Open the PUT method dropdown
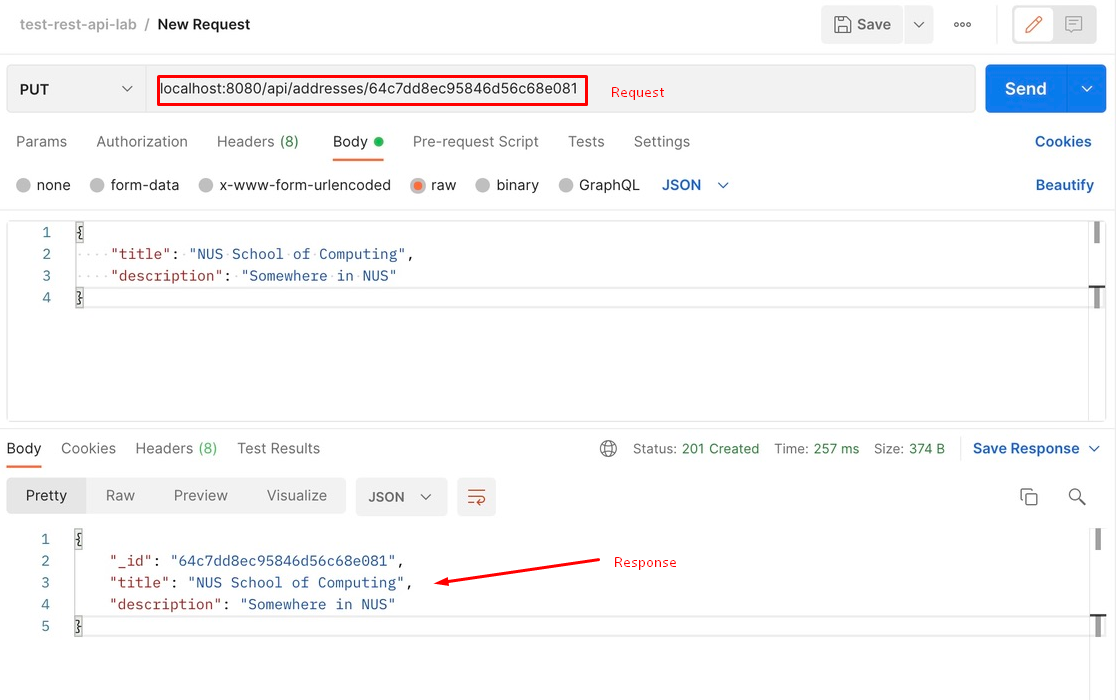Image resolution: width=1116 pixels, height=700 pixels. (75, 88)
